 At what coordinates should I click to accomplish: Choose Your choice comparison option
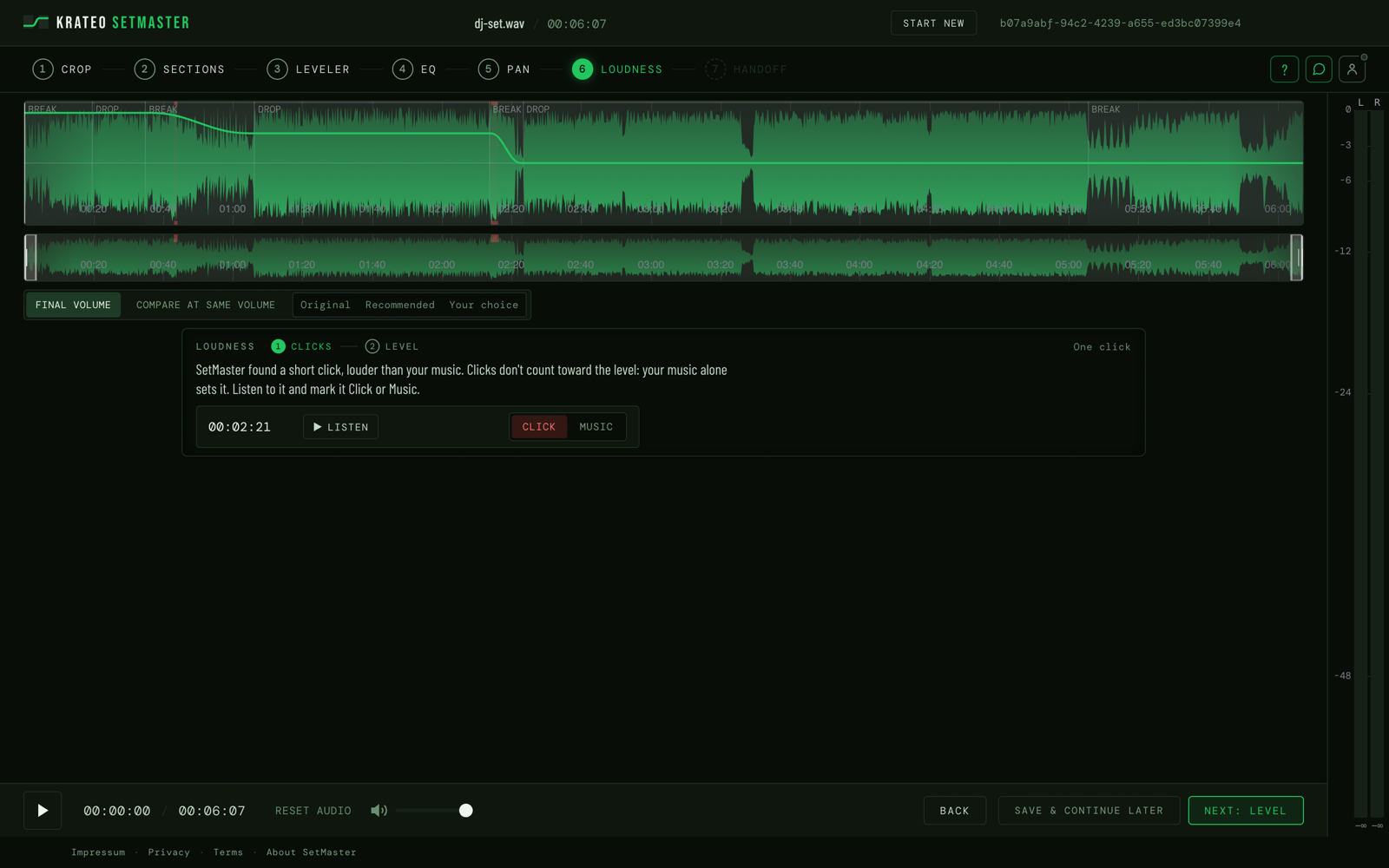[484, 305]
